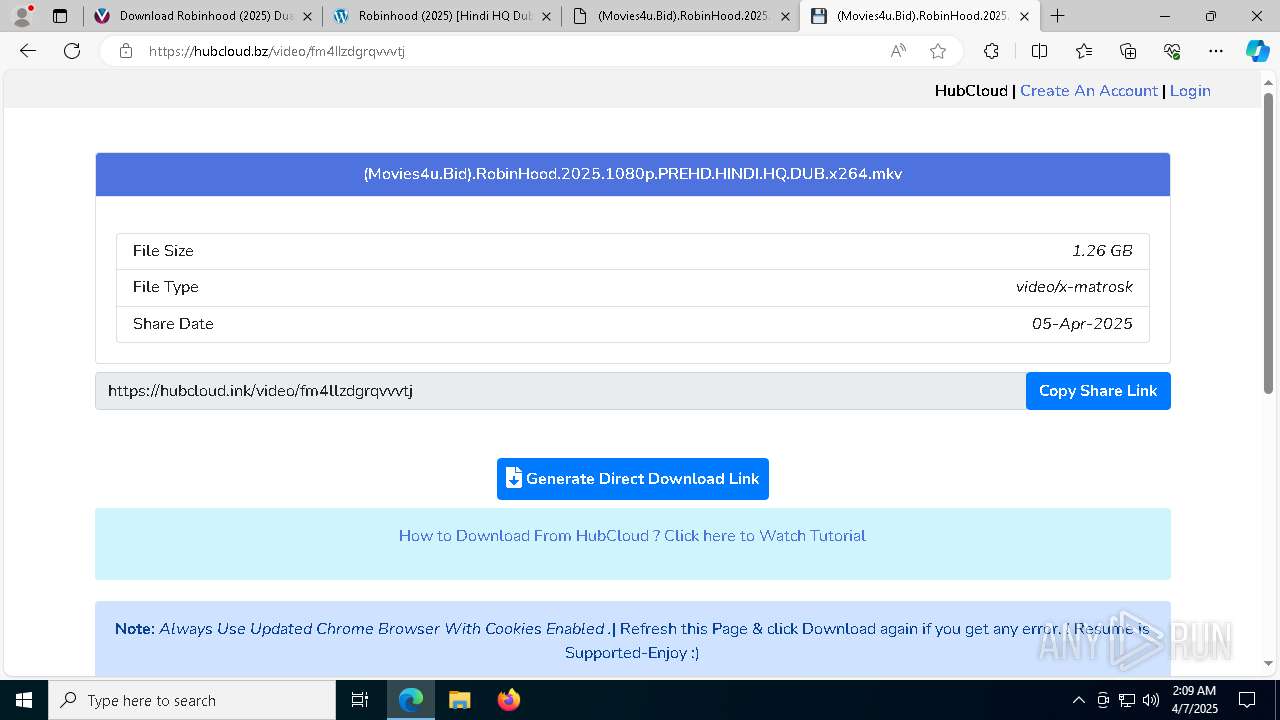The height and width of the screenshot is (720, 1280).
Task: Open the Windows Start menu
Action: (x=24, y=700)
